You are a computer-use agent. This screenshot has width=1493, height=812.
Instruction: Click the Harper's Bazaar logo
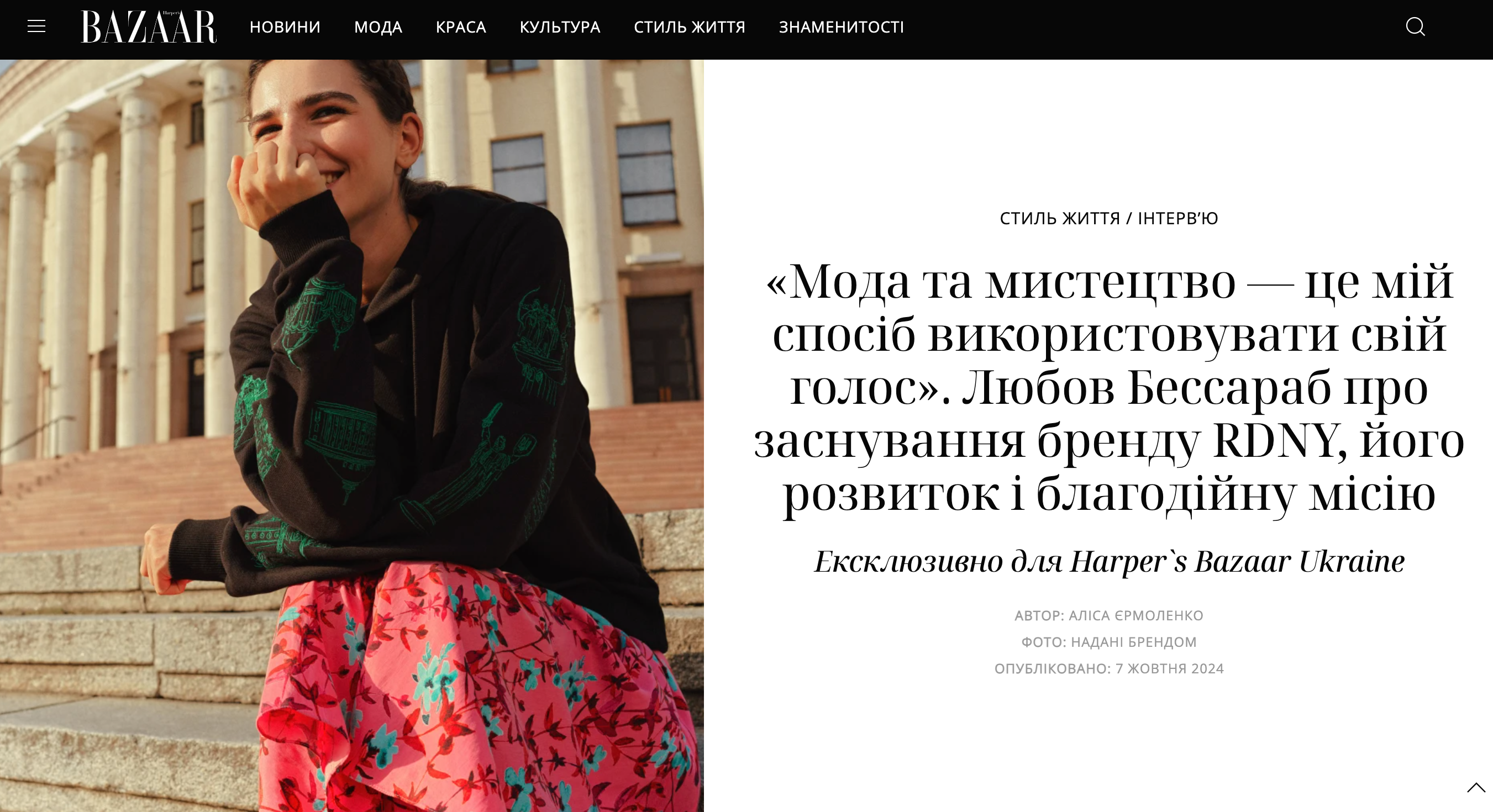149,27
